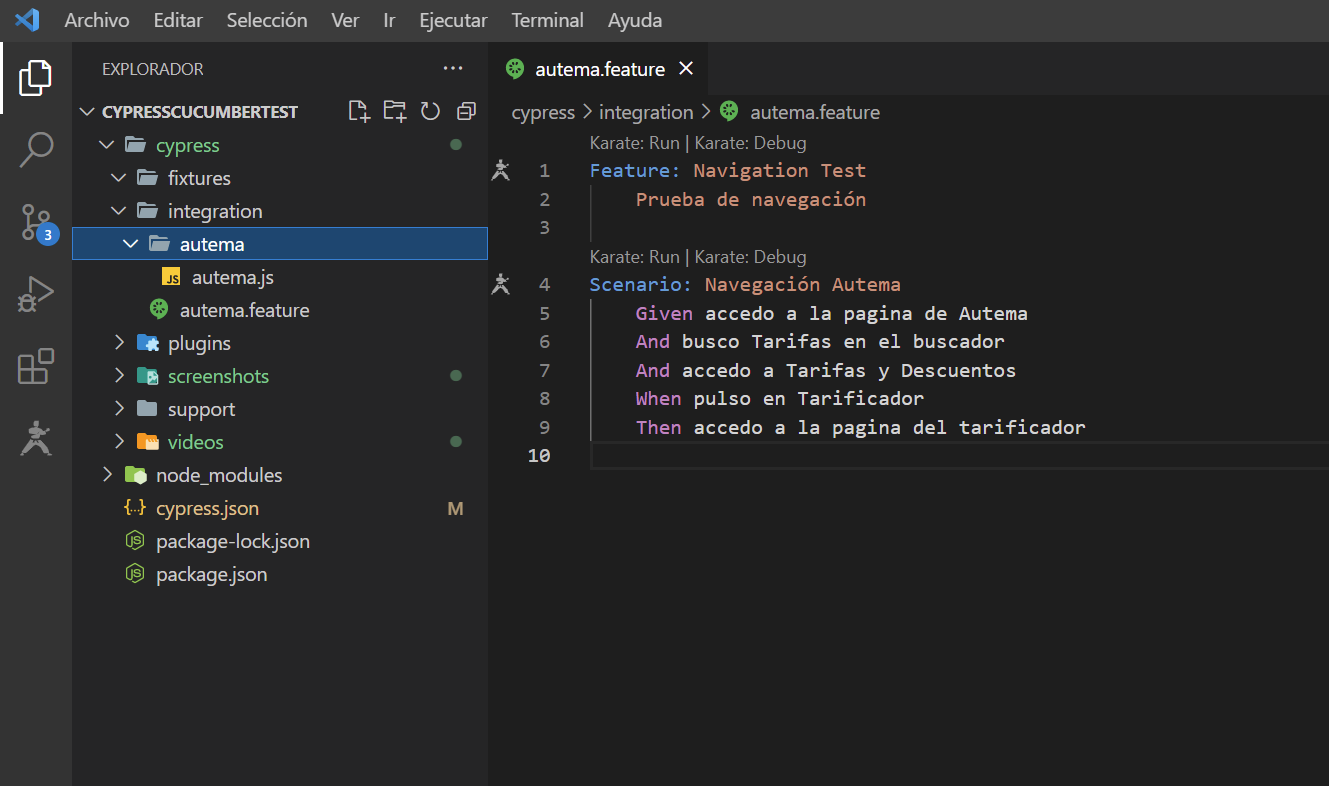1329x786 pixels.
Task: Click autema.feature in the breadcrumb path
Action: (x=815, y=112)
